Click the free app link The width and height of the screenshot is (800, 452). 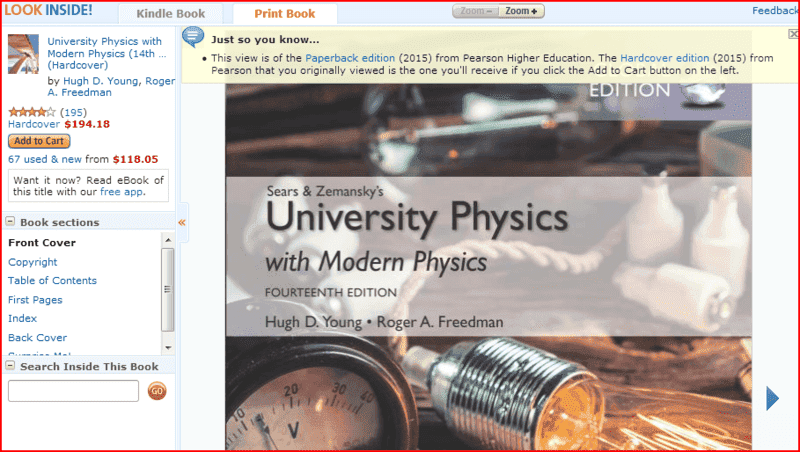coord(121,192)
